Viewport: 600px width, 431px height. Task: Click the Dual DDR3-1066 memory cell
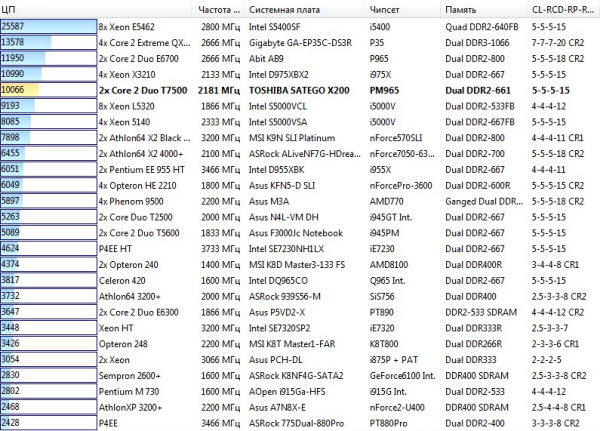pos(478,43)
